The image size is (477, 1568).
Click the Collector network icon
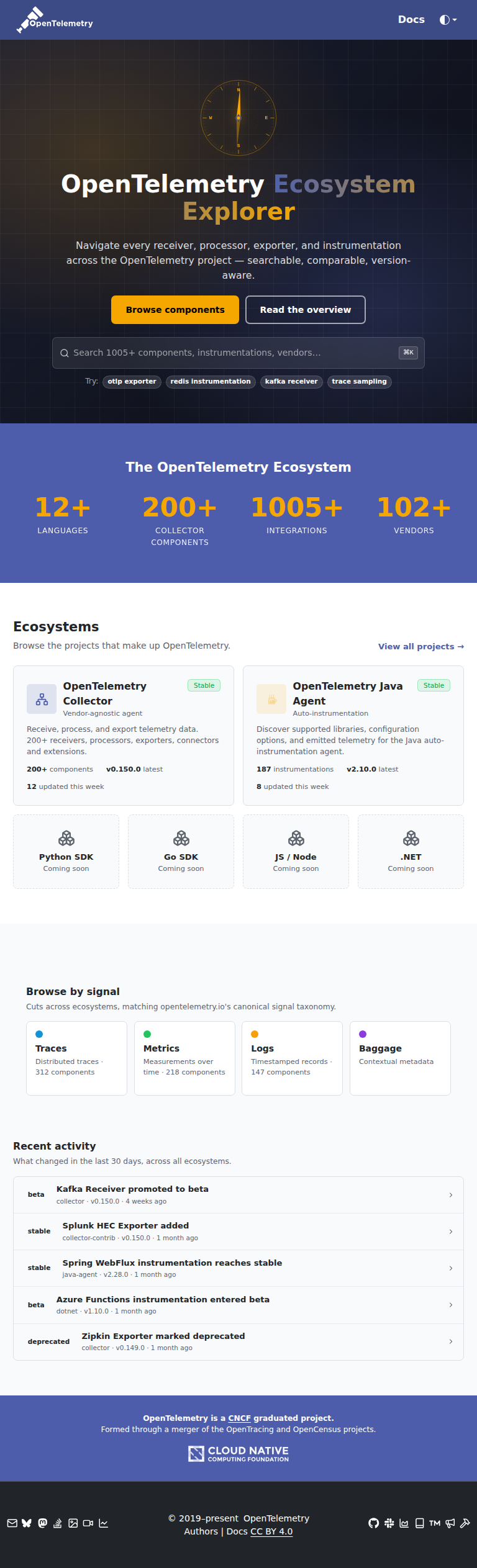pos(42,699)
